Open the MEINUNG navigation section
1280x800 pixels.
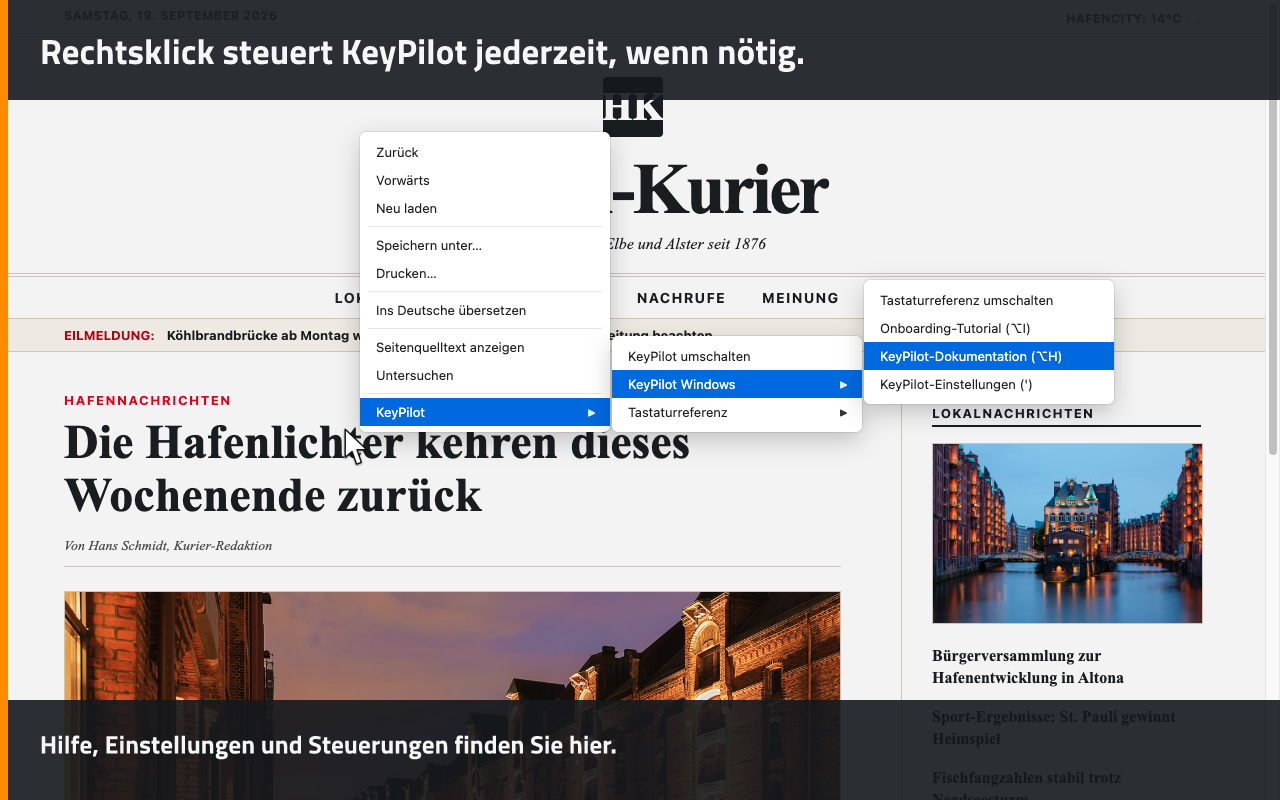coord(800,298)
